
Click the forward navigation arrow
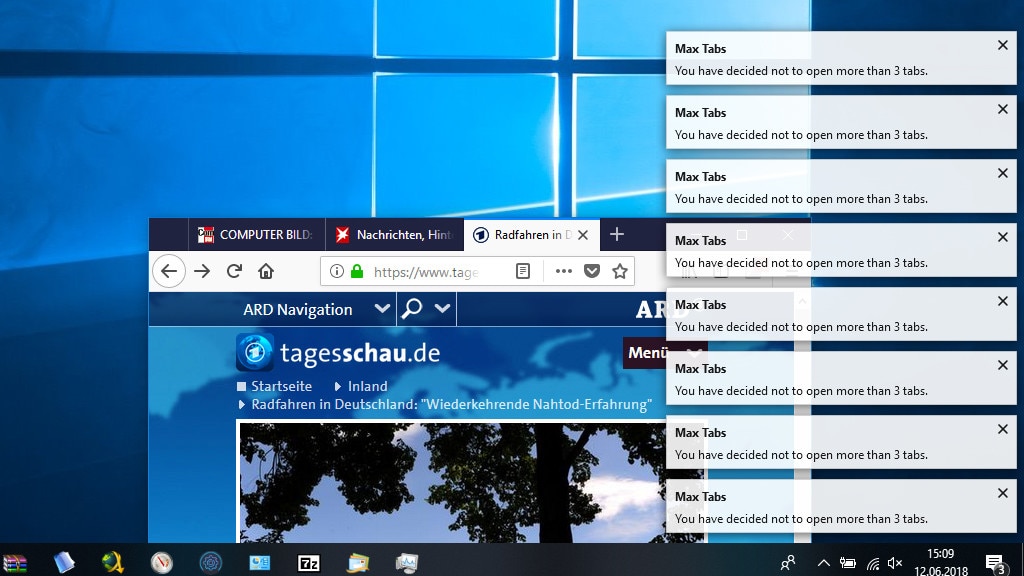(202, 271)
